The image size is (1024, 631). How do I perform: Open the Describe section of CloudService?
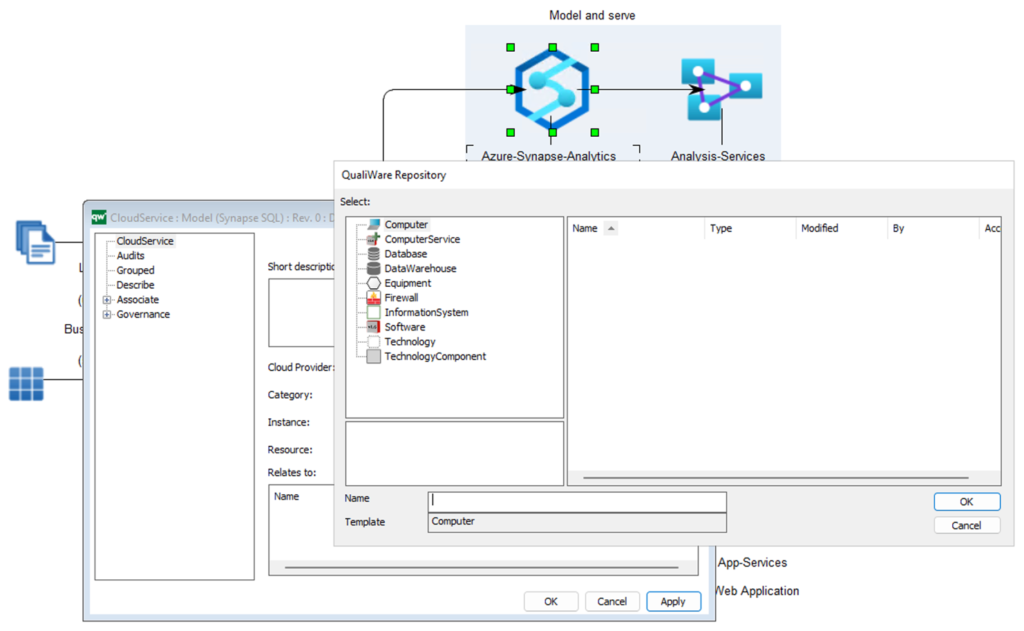(x=136, y=285)
